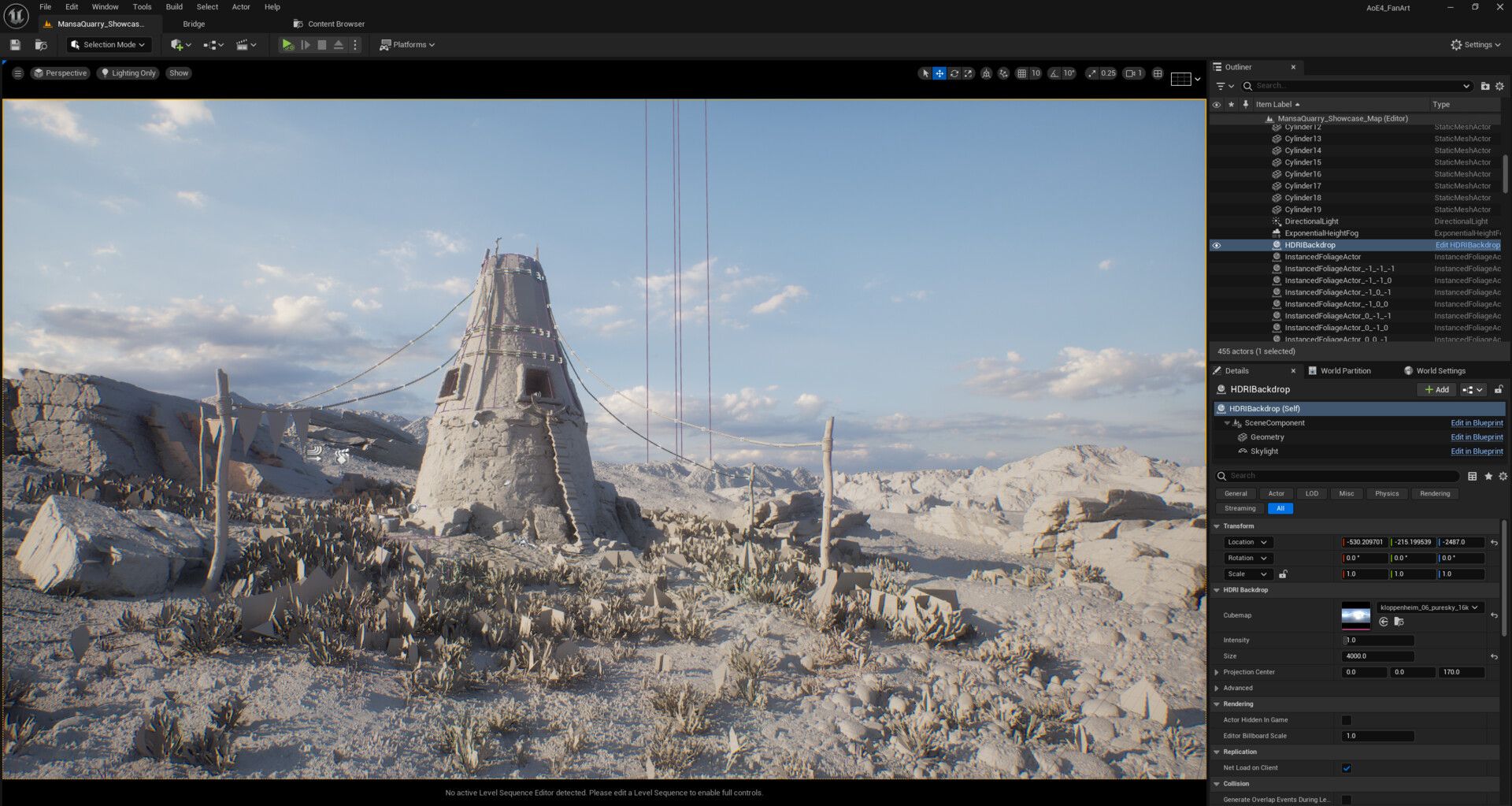The image size is (1512, 806).
Task: Toggle visibility eye of HDRIBackdrop row
Action: click(1217, 245)
